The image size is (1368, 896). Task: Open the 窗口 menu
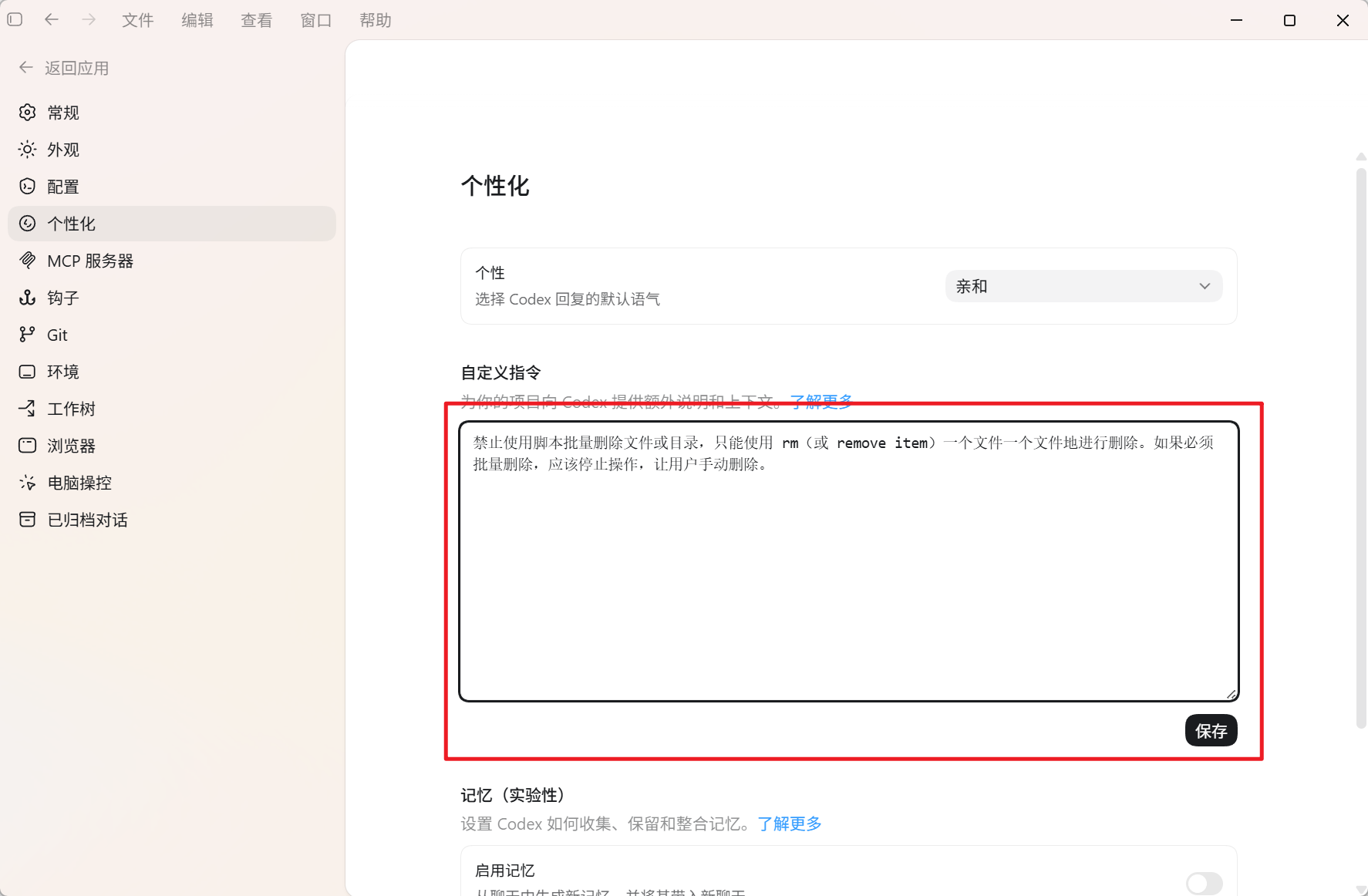pos(316,20)
